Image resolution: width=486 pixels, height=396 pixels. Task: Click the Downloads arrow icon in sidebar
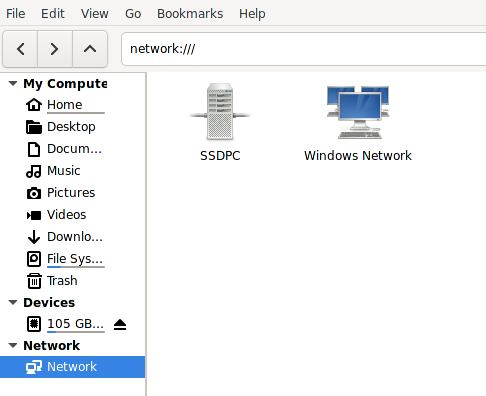pos(34,237)
